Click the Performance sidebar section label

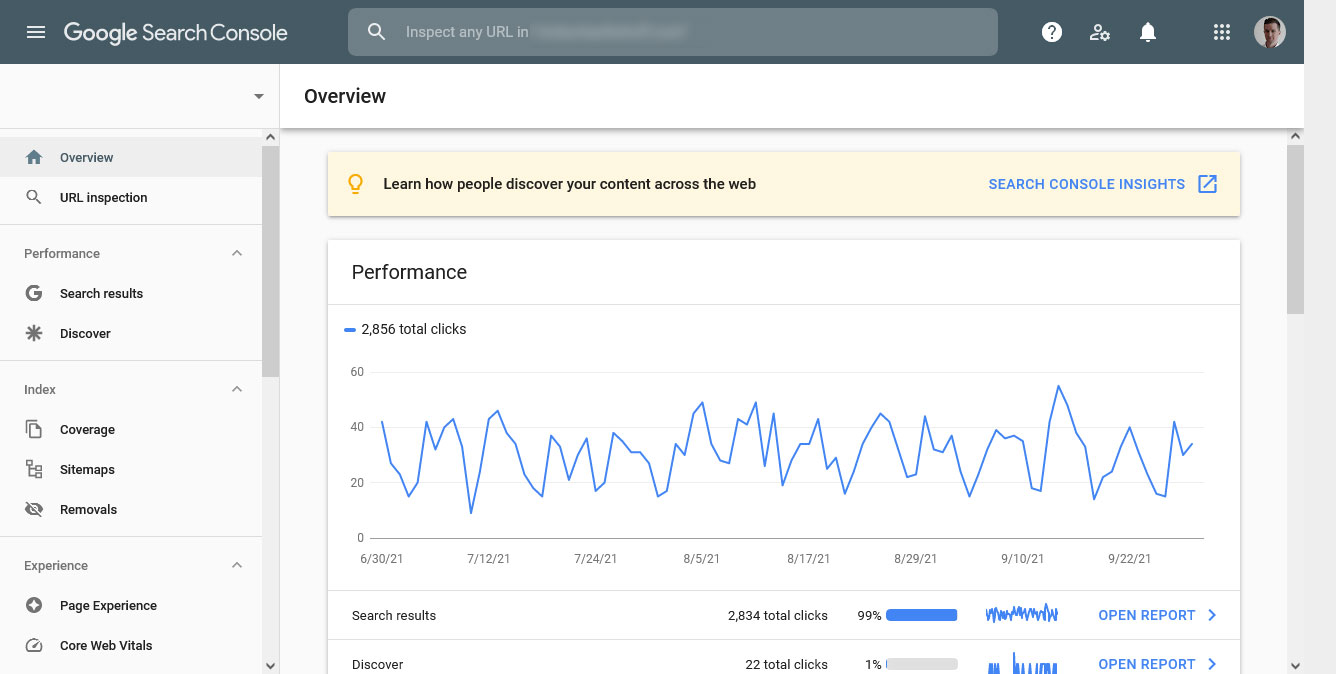click(x=62, y=253)
